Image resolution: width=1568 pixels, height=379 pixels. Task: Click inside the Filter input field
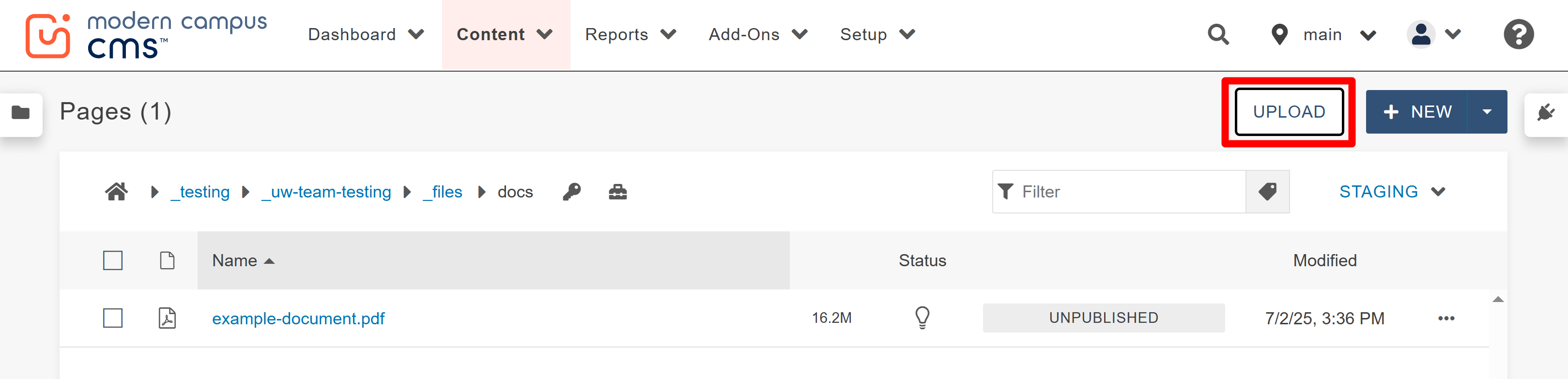[1114, 192]
